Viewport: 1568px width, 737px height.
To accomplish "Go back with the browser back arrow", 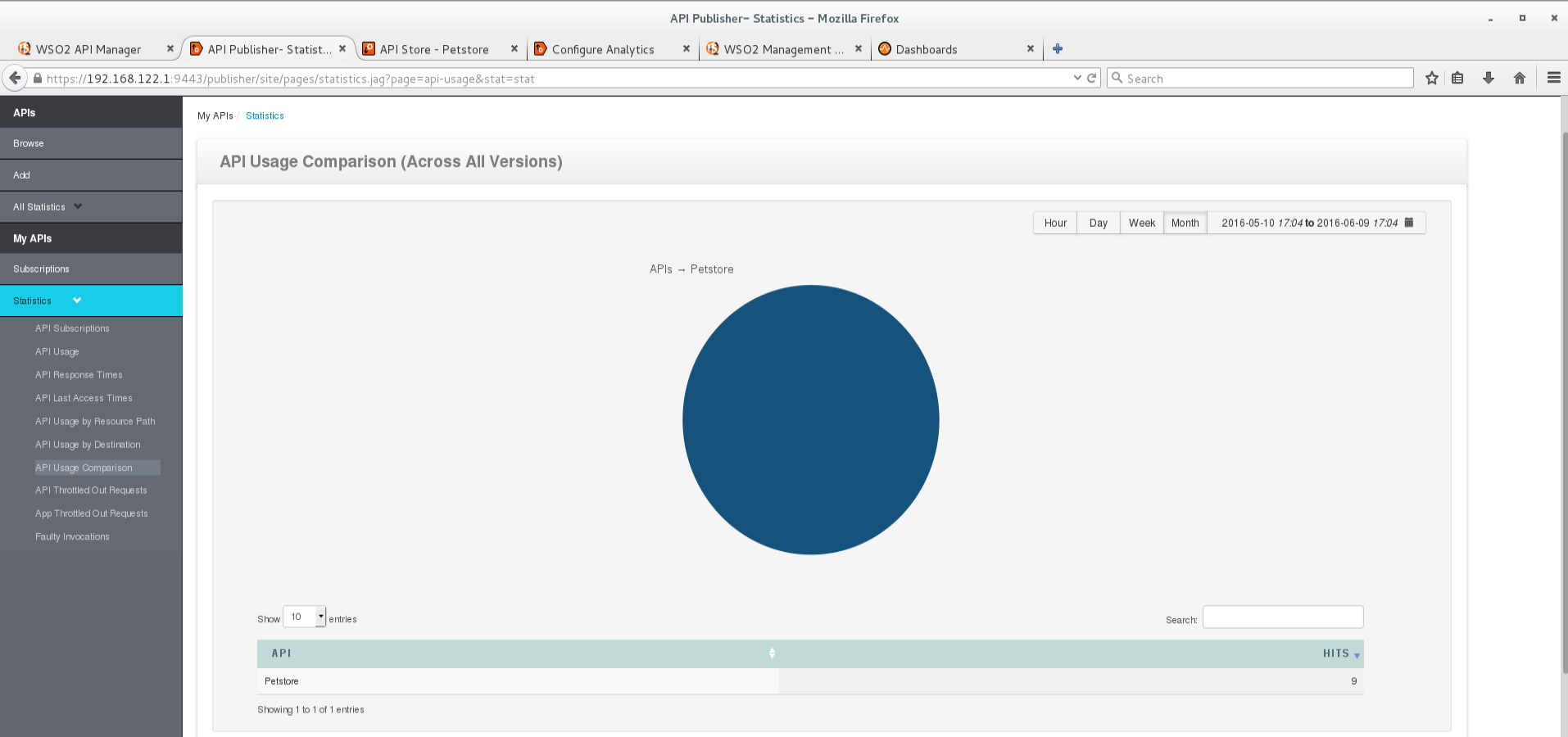I will [x=15, y=78].
